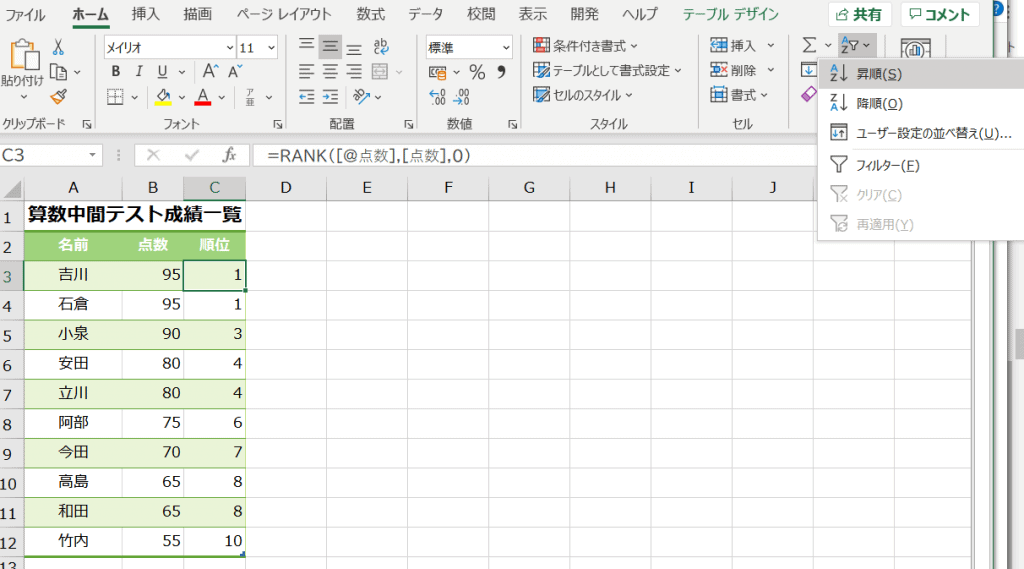Click the 共有 share button
Viewport: 1024px width, 569px height.
point(859,14)
